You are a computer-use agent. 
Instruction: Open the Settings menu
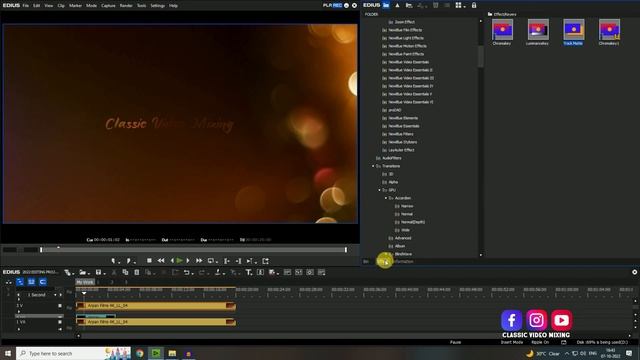(158, 6)
